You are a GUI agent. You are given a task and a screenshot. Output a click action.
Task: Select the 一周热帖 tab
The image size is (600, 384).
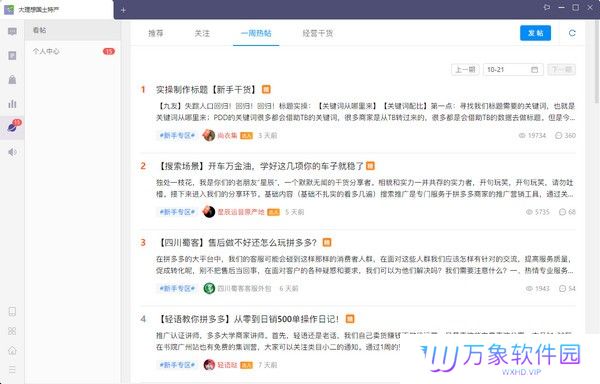tap(256, 33)
